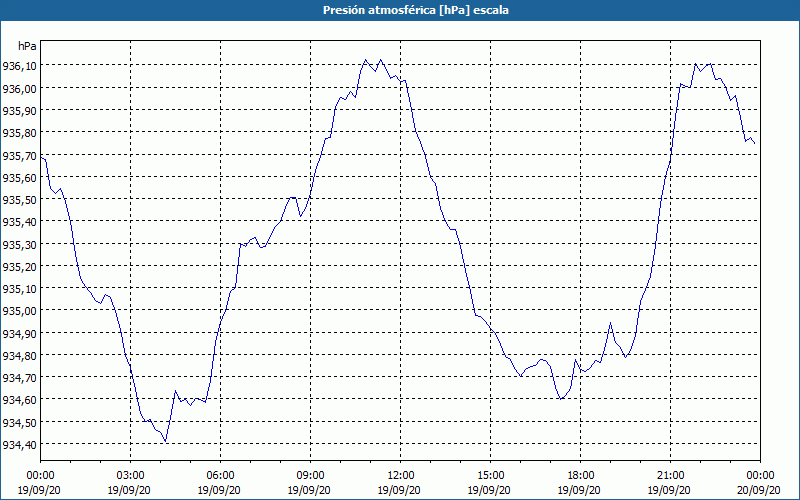The image size is (800, 500).
Task: Select the 934,60 axis value
Action: point(19,400)
